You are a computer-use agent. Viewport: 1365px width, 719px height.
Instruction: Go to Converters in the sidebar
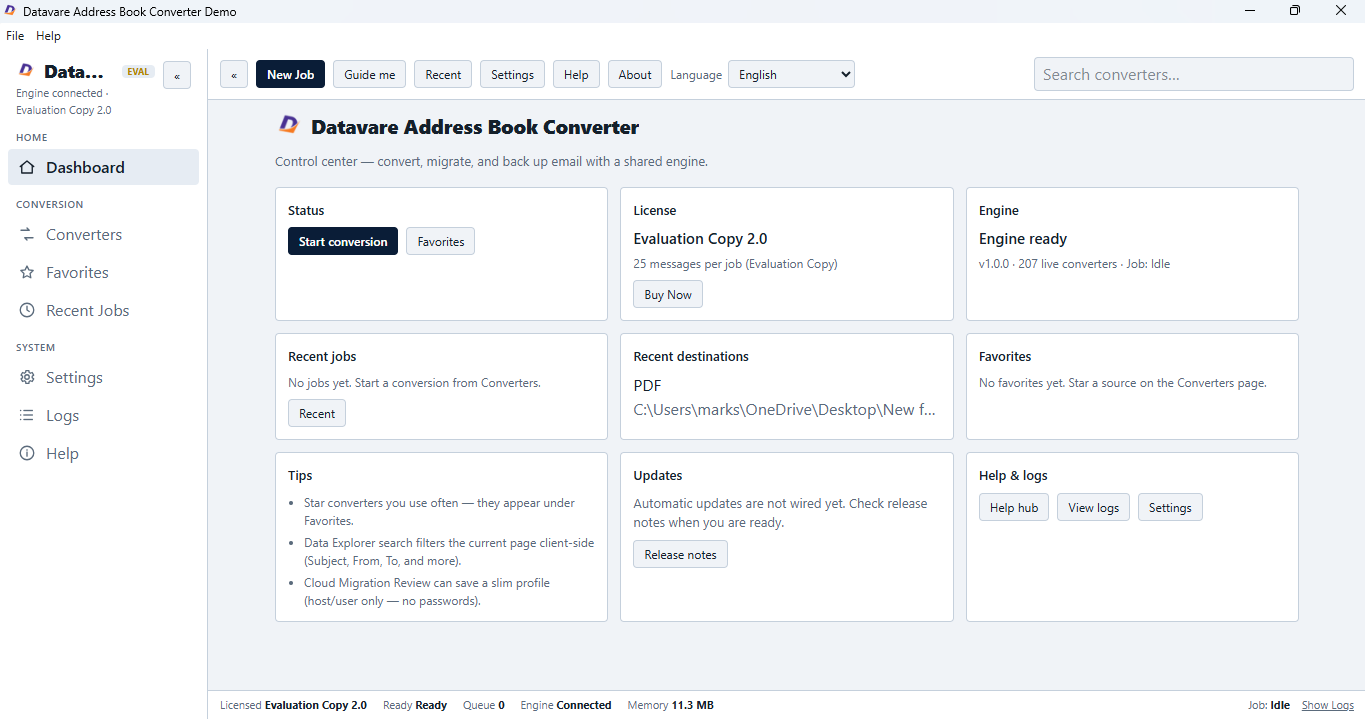[103, 234]
